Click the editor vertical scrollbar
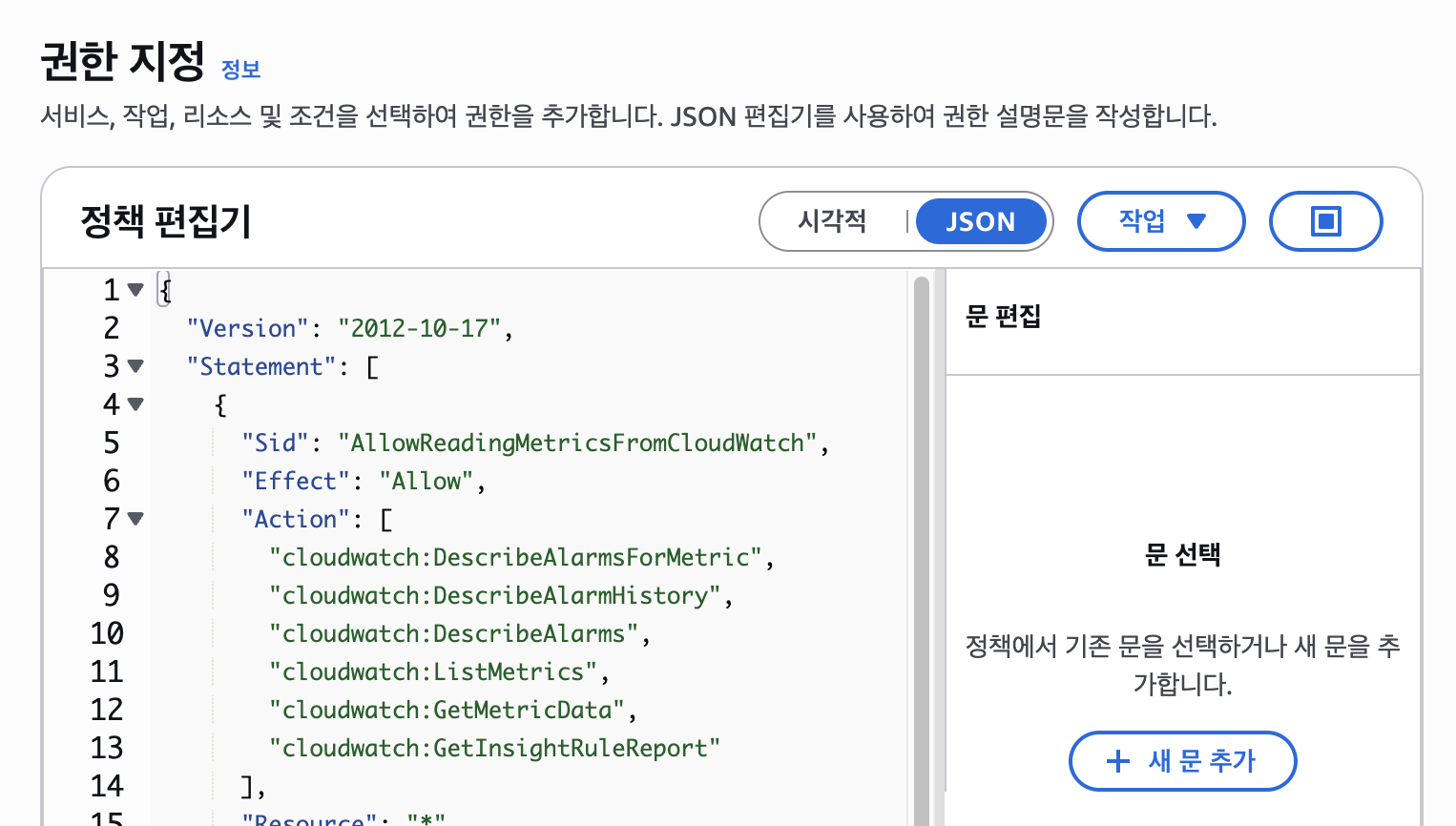The width and height of the screenshot is (1456, 826). coord(921,544)
